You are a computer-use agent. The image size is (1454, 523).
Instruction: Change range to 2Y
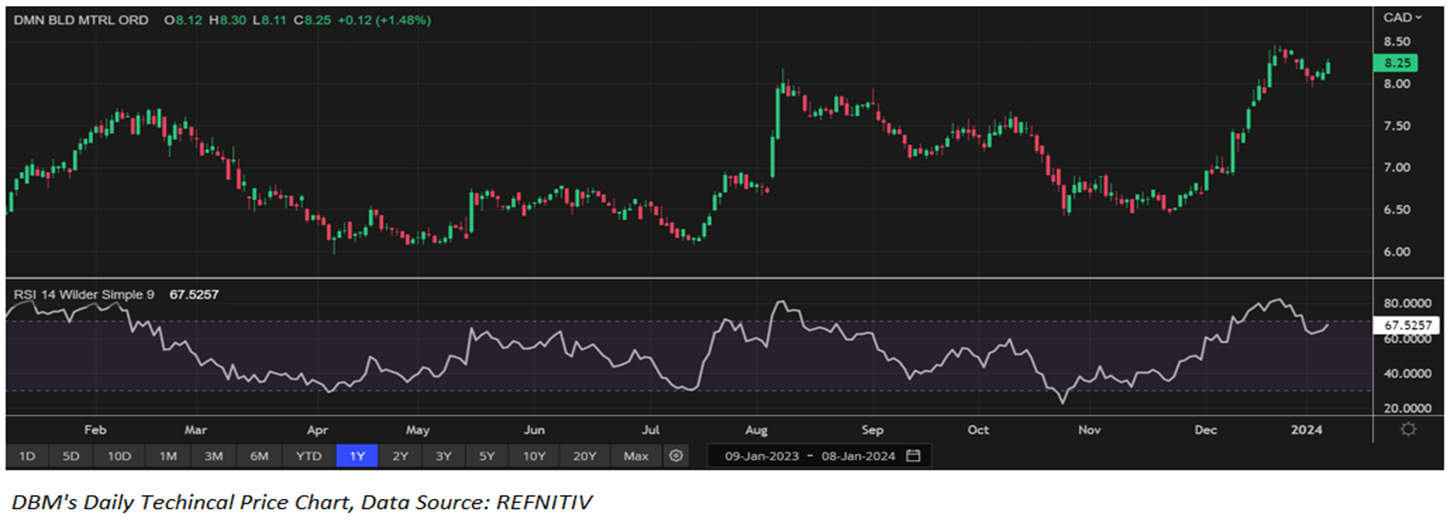tap(400, 456)
